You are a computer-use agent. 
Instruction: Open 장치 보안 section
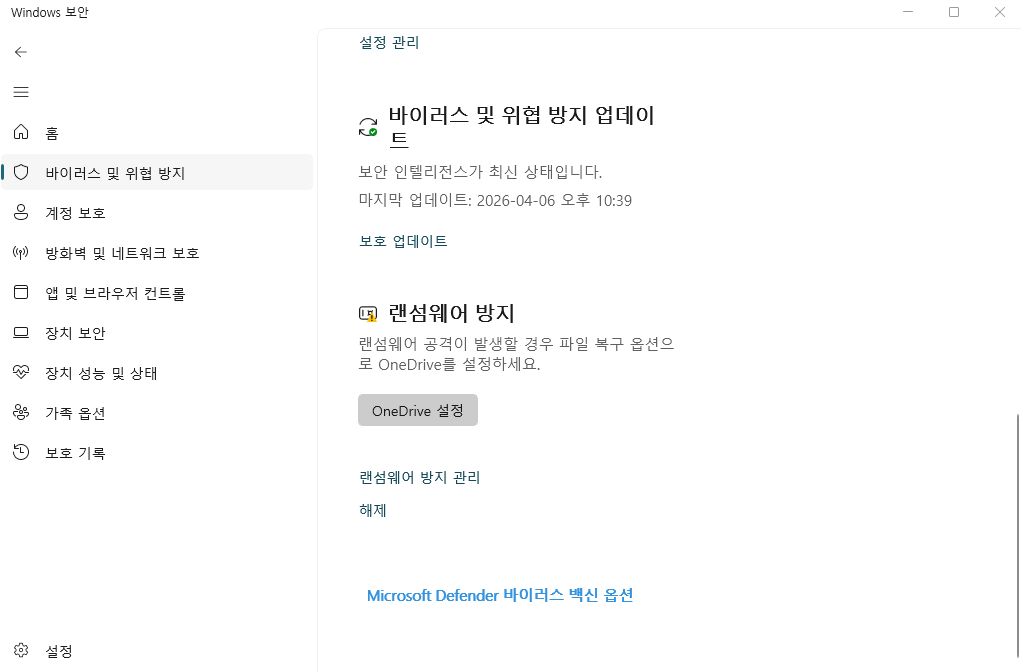pyautogui.click(x=156, y=333)
